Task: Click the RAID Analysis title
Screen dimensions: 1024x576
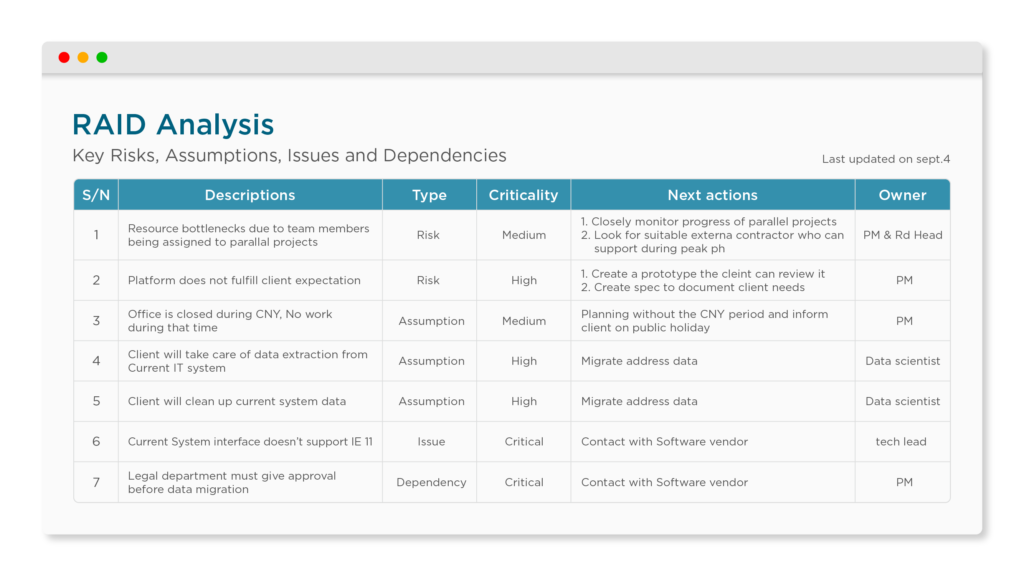Action: coord(173,125)
